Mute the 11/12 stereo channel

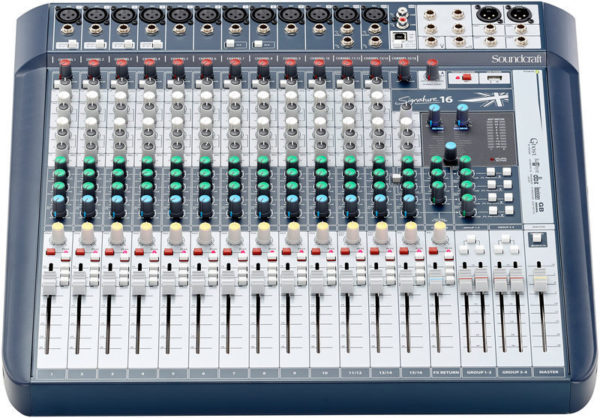point(345,251)
